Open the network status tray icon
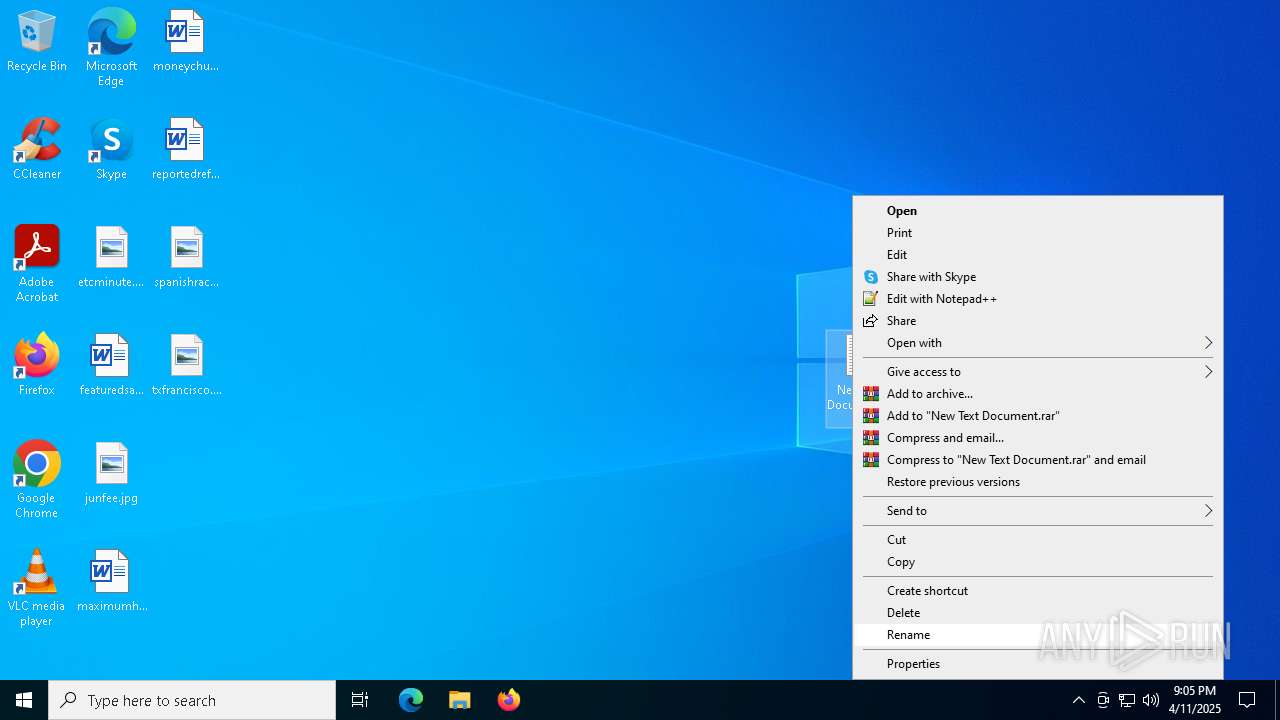1280x720 pixels. [1127, 700]
